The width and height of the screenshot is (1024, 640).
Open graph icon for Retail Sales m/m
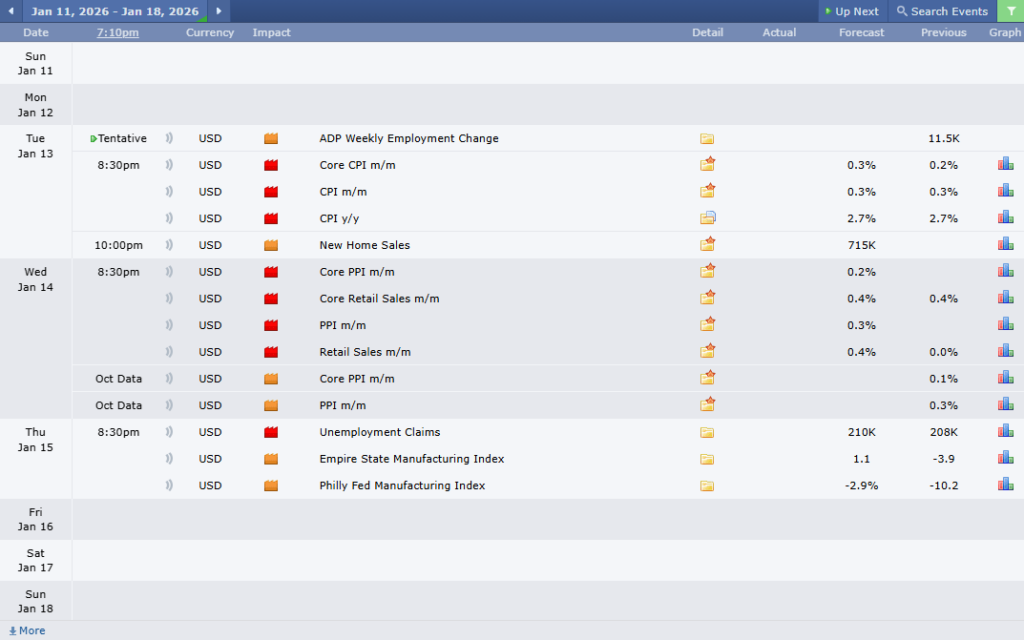(x=1005, y=352)
